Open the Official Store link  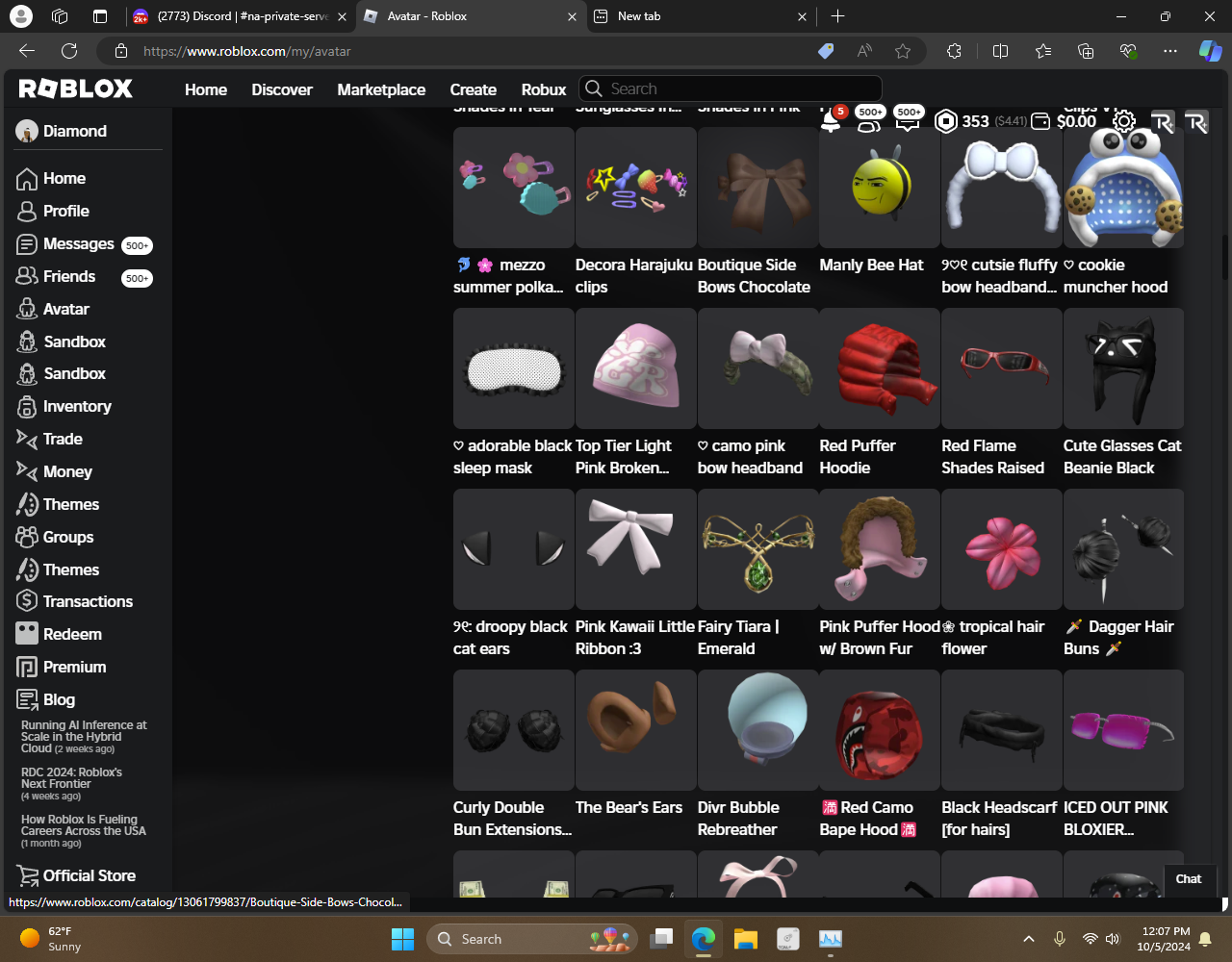pos(76,875)
